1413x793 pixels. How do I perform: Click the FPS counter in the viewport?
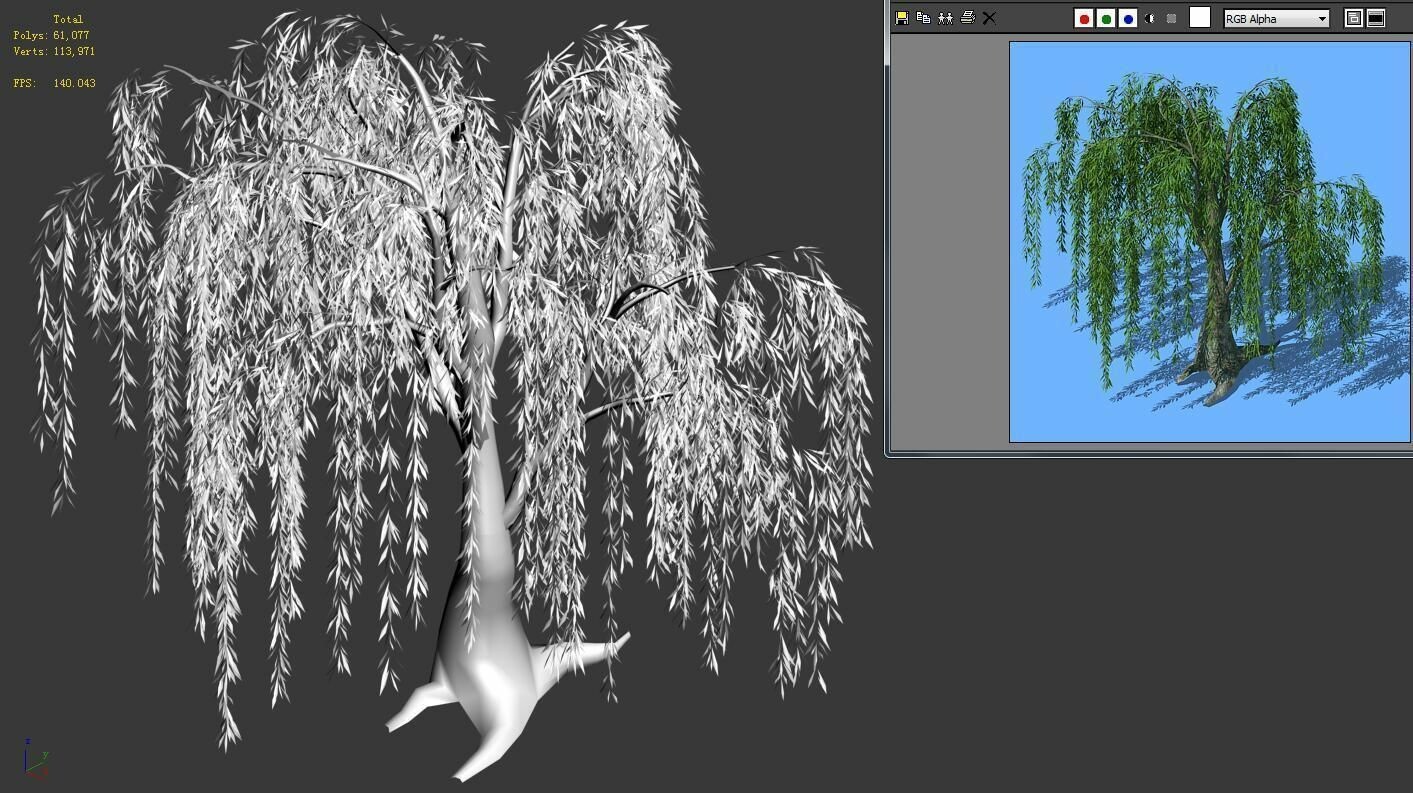pyautogui.click(x=53, y=83)
